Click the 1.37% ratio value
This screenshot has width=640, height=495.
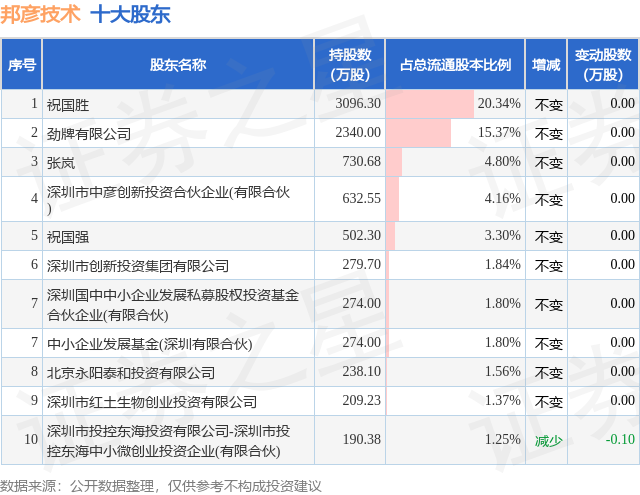tap(502, 400)
